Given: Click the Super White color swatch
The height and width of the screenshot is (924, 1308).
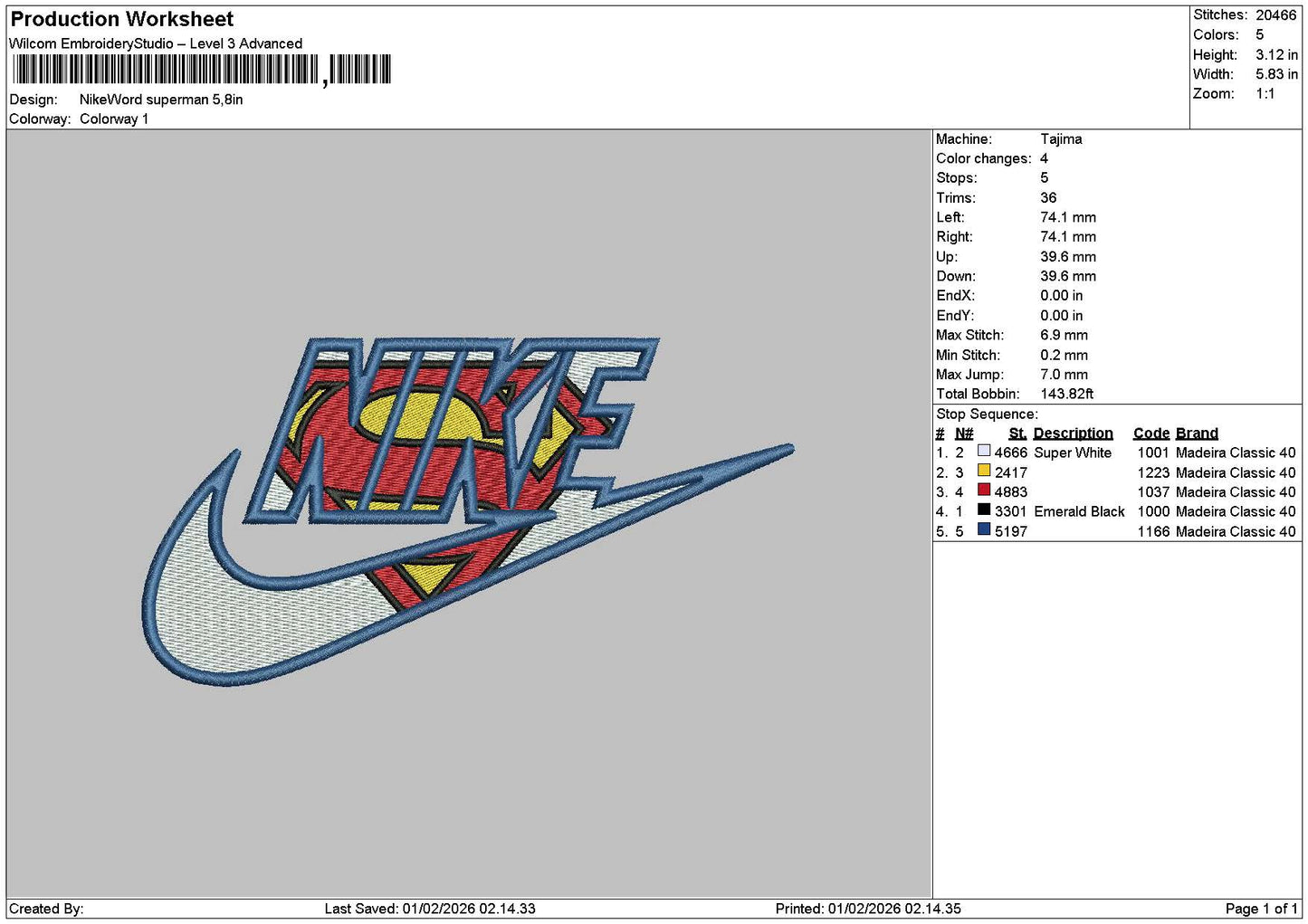Looking at the screenshot, I should [984, 451].
